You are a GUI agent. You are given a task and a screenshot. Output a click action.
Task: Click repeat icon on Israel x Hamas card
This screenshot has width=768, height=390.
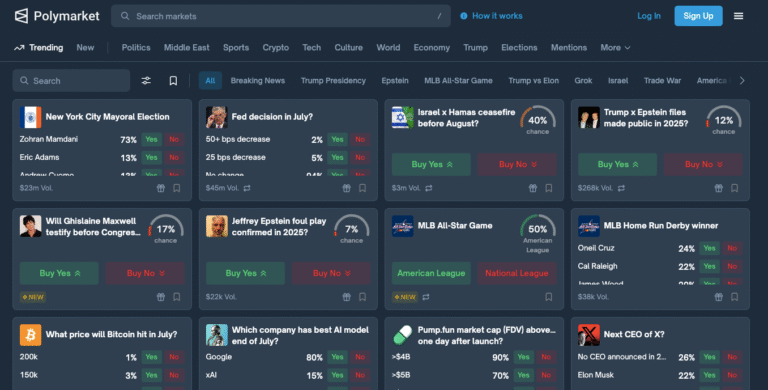click(x=429, y=188)
